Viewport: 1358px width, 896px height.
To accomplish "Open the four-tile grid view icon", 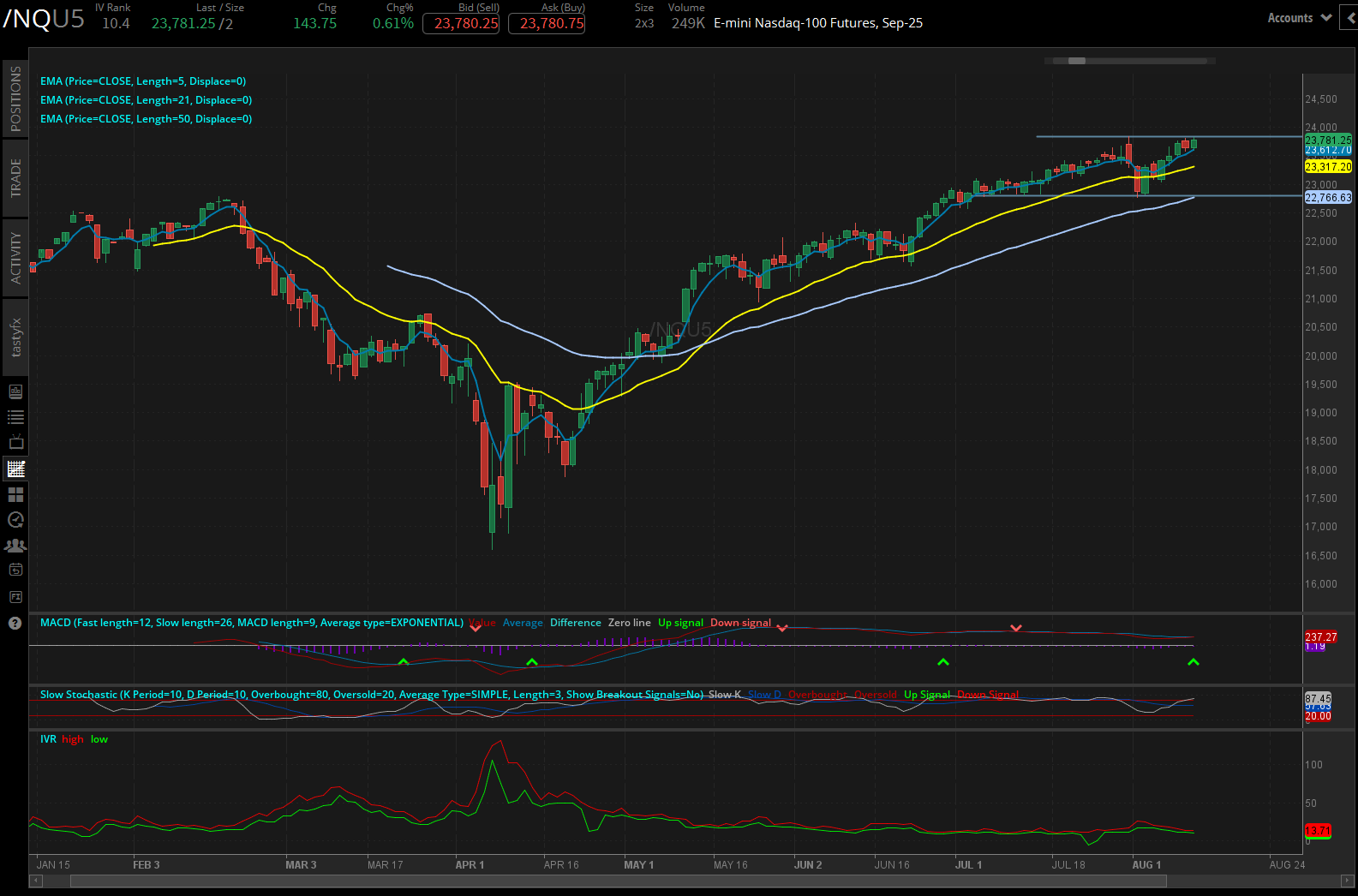I will point(15,494).
